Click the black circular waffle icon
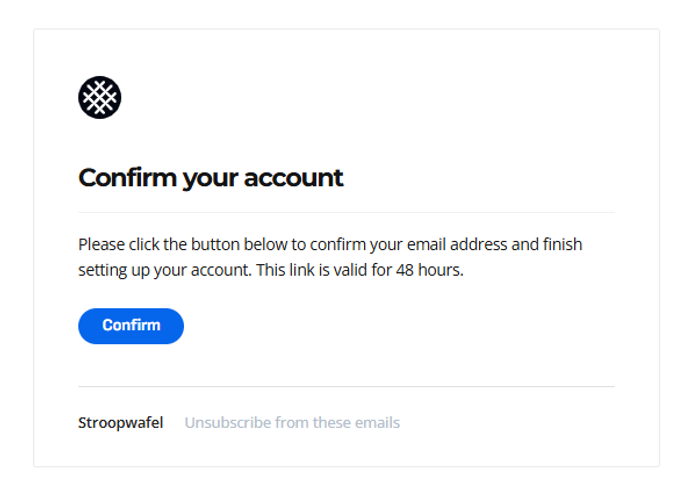 coord(100,98)
